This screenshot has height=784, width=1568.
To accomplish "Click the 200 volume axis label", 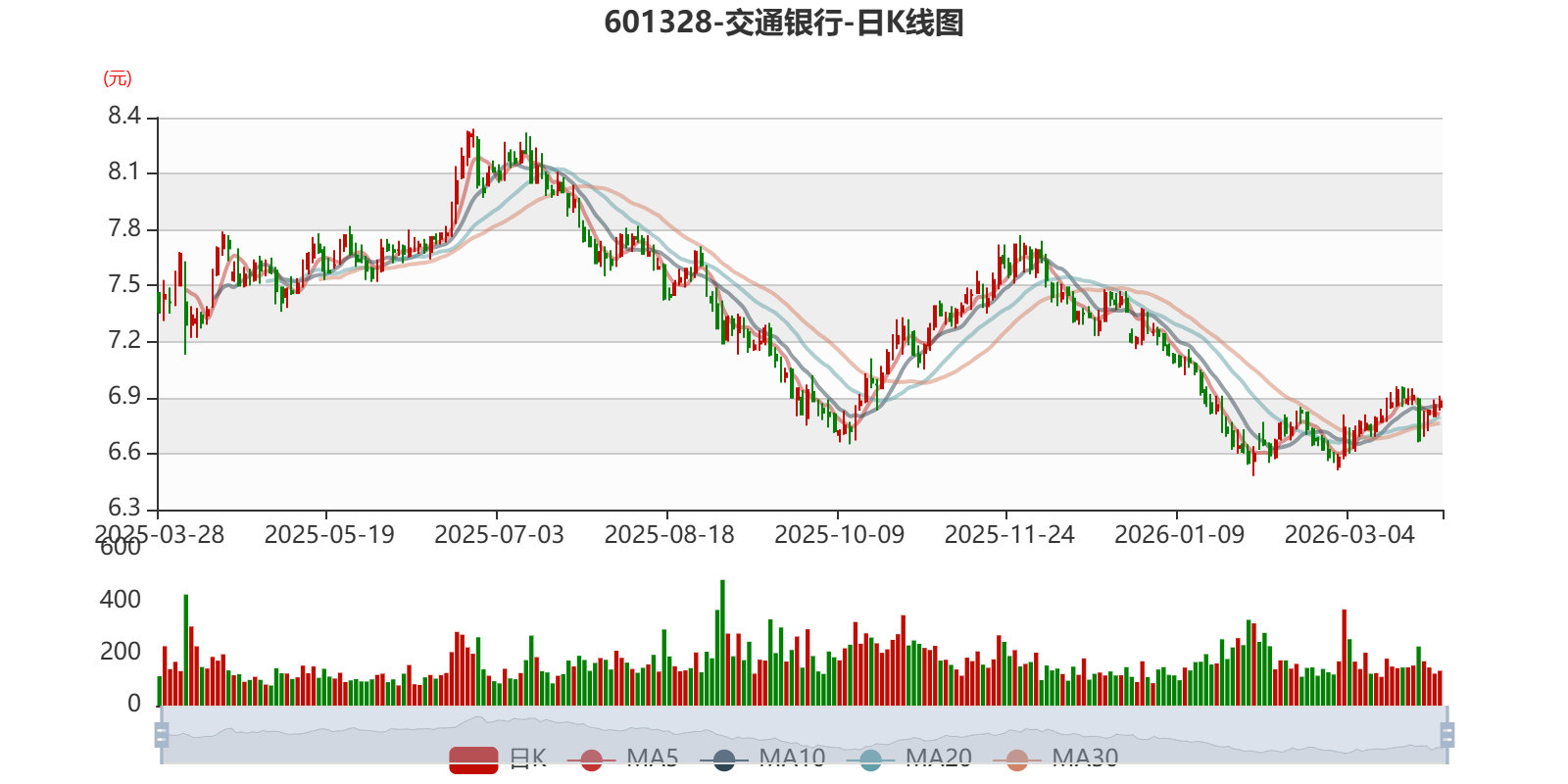I will pos(121,652).
